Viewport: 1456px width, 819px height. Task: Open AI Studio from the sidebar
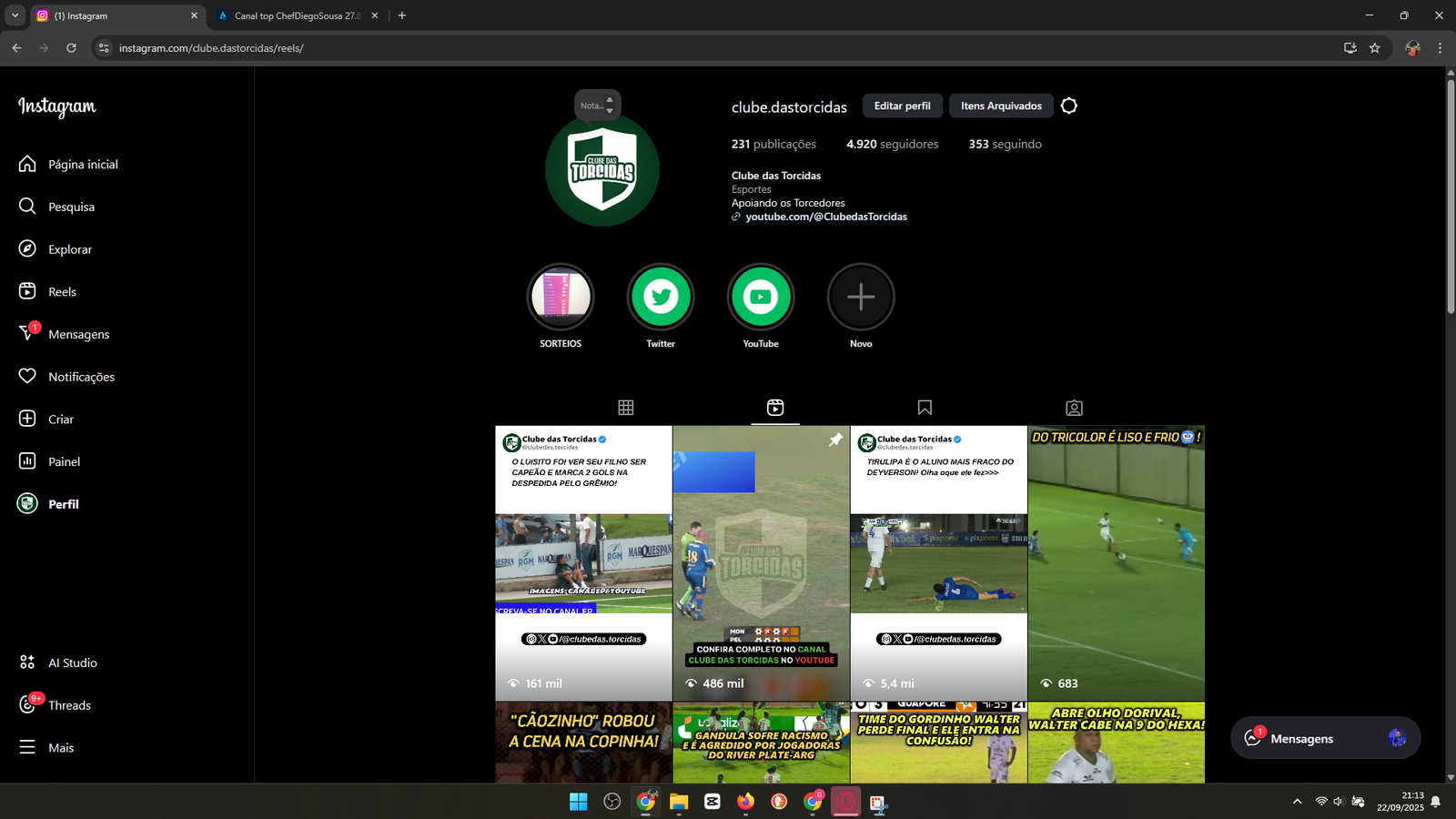point(57,662)
